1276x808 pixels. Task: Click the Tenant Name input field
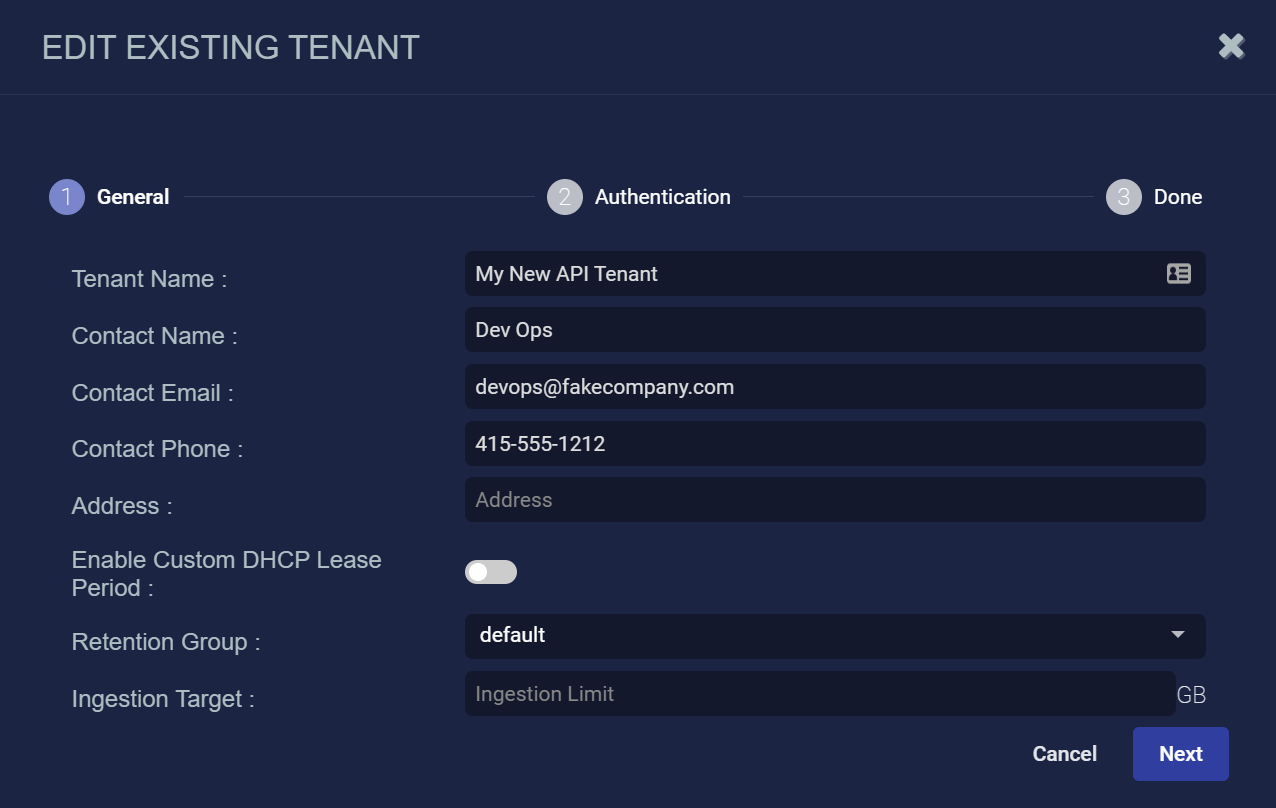pyautogui.click(x=810, y=274)
